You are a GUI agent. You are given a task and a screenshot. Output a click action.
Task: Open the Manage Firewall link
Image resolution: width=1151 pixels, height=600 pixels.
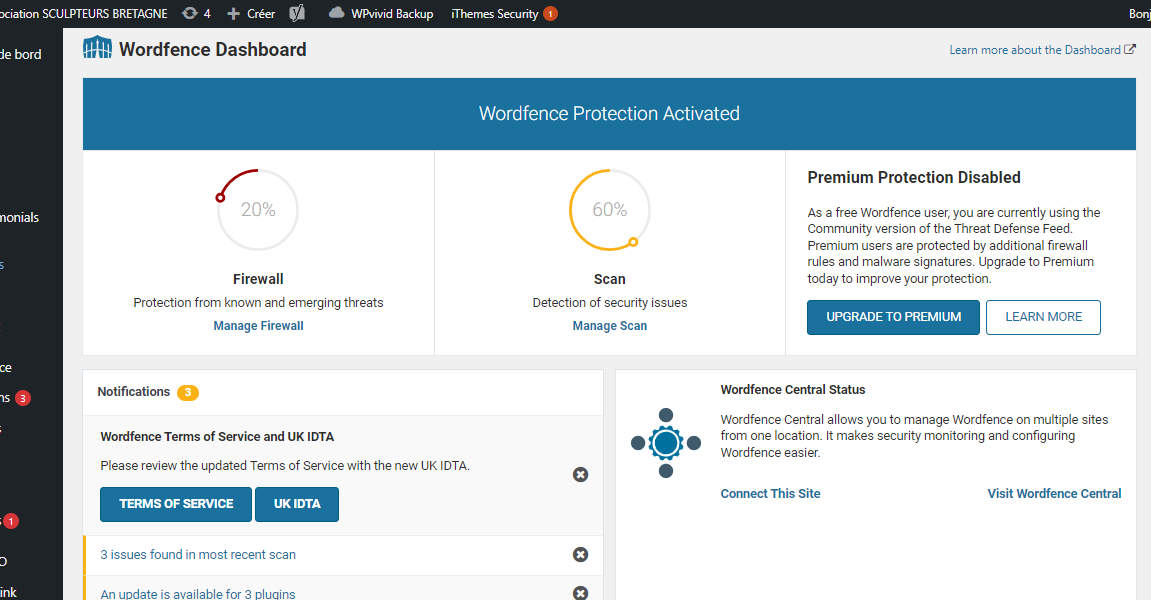click(x=258, y=326)
